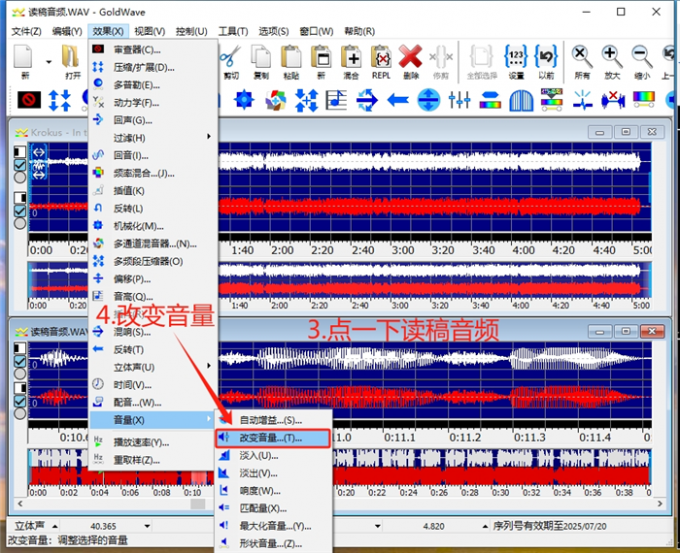Screen dimensions: 680x553
Task: Click scrollbar thumb in 读稿音频 window
Action: (198, 504)
